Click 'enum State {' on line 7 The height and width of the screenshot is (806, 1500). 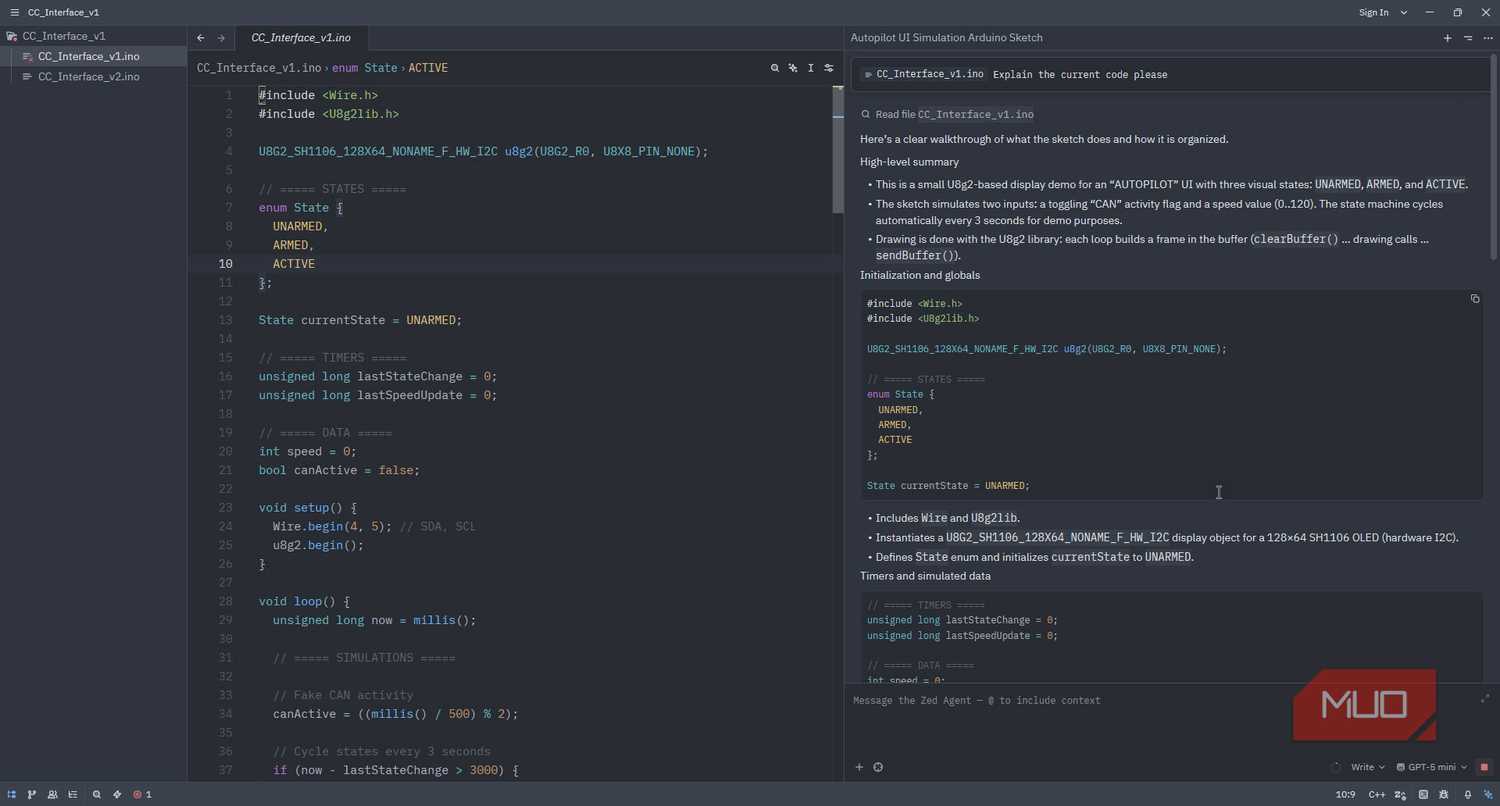300,208
